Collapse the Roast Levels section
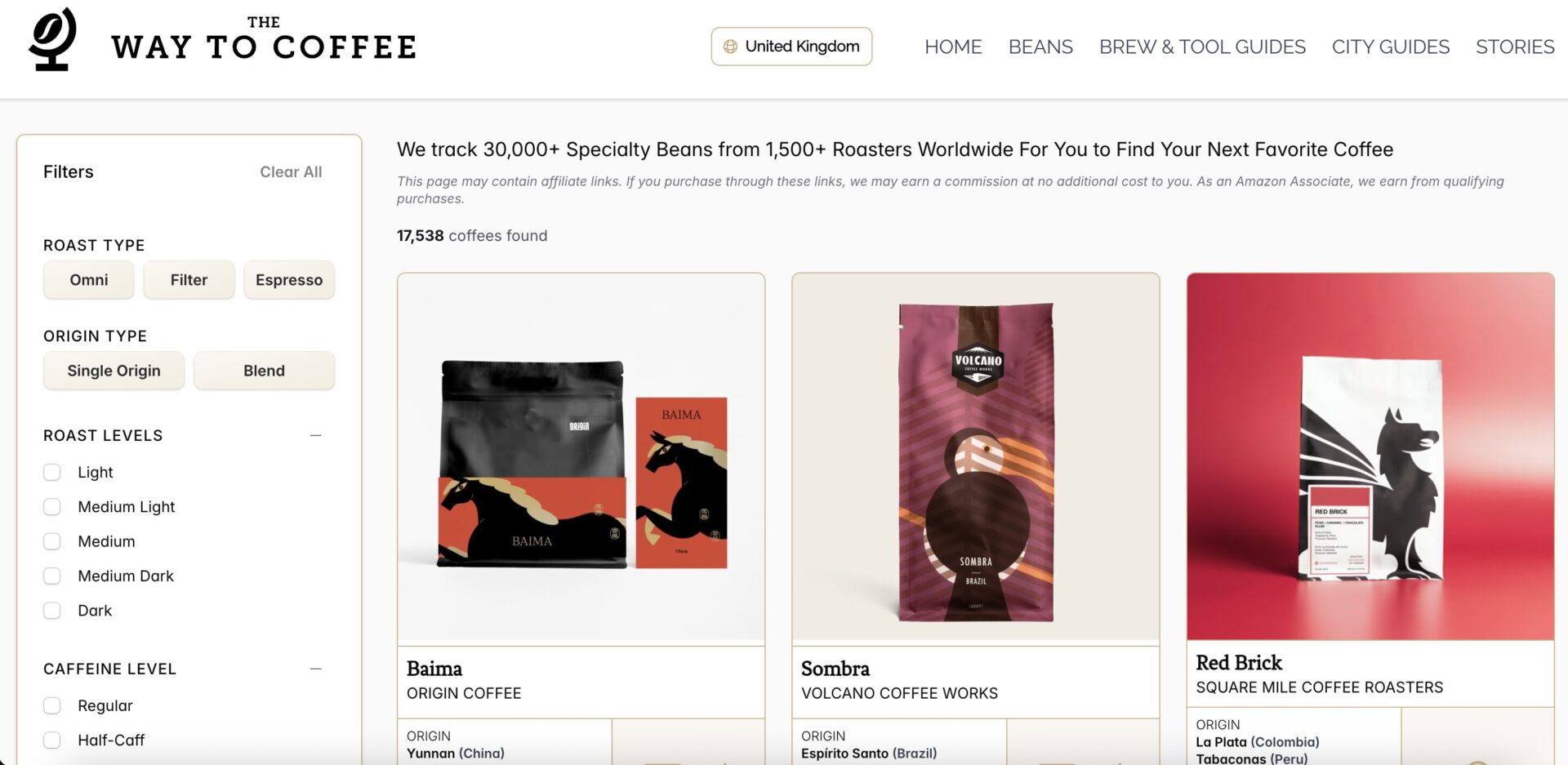 click(316, 436)
